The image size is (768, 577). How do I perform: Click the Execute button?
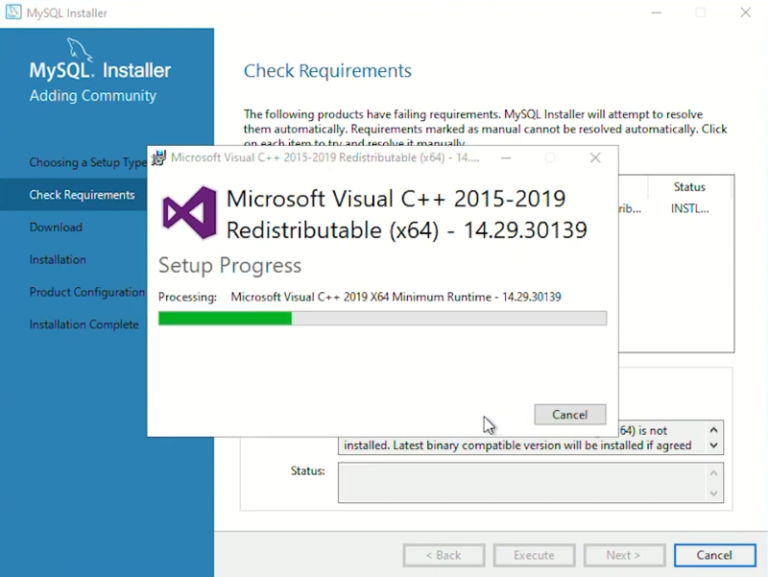(x=534, y=555)
